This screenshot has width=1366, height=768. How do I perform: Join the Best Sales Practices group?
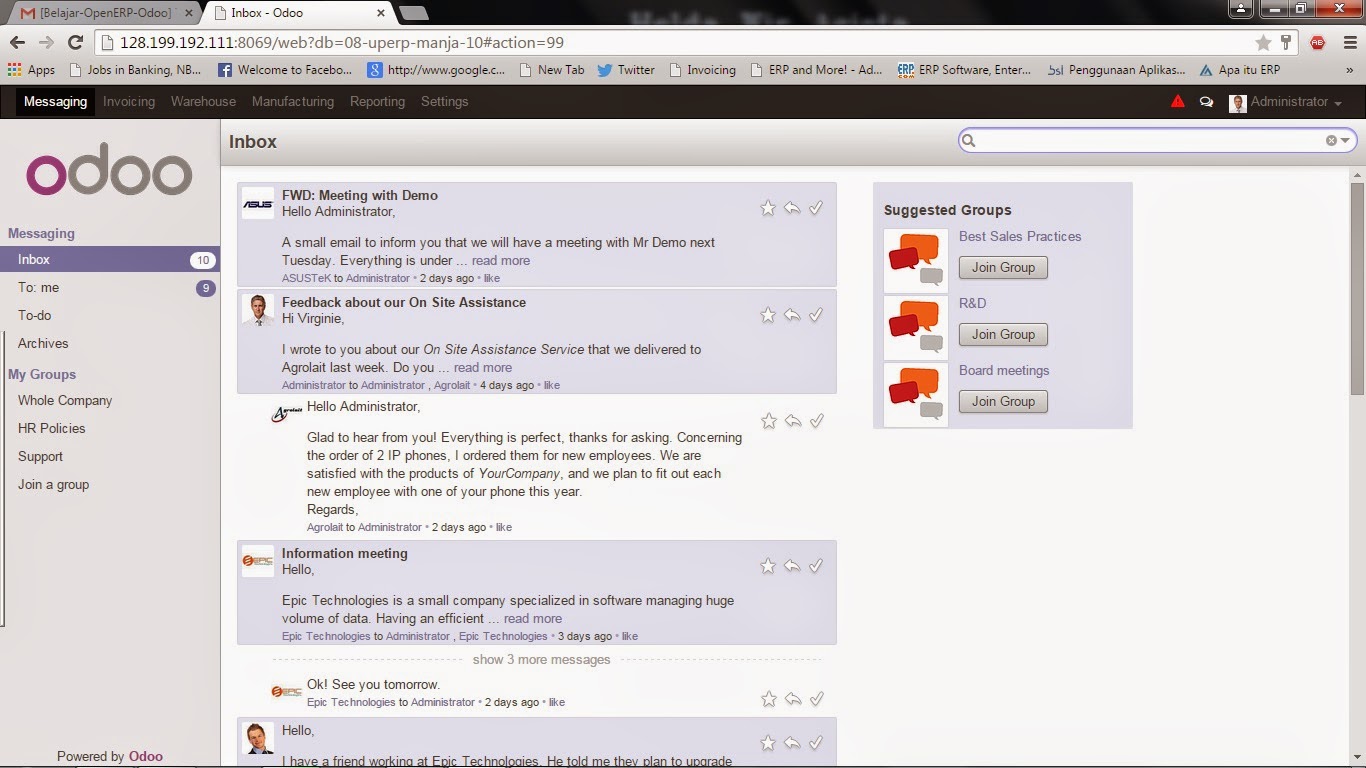pos(1003,267)
